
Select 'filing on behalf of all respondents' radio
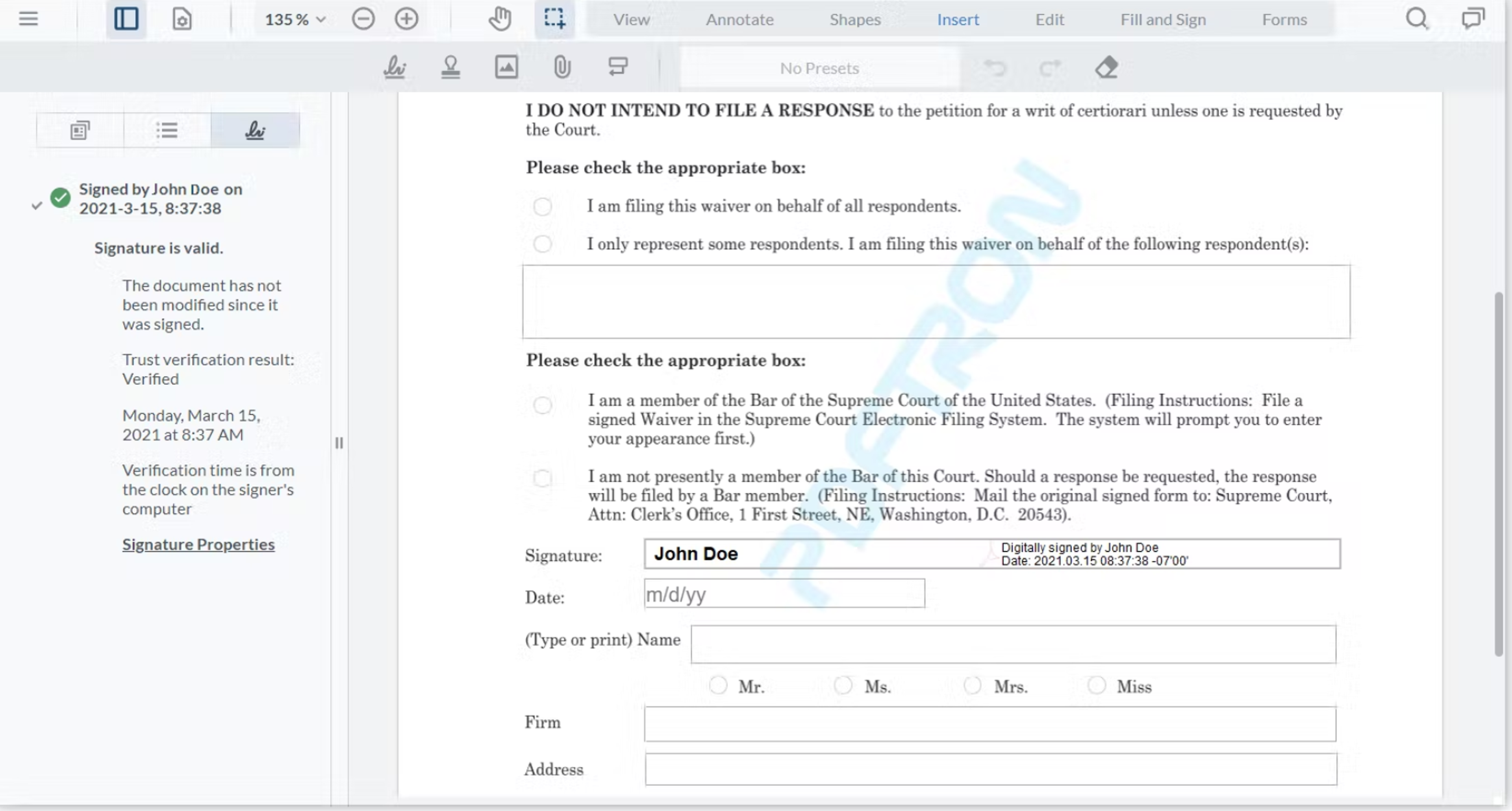[542, 207]
